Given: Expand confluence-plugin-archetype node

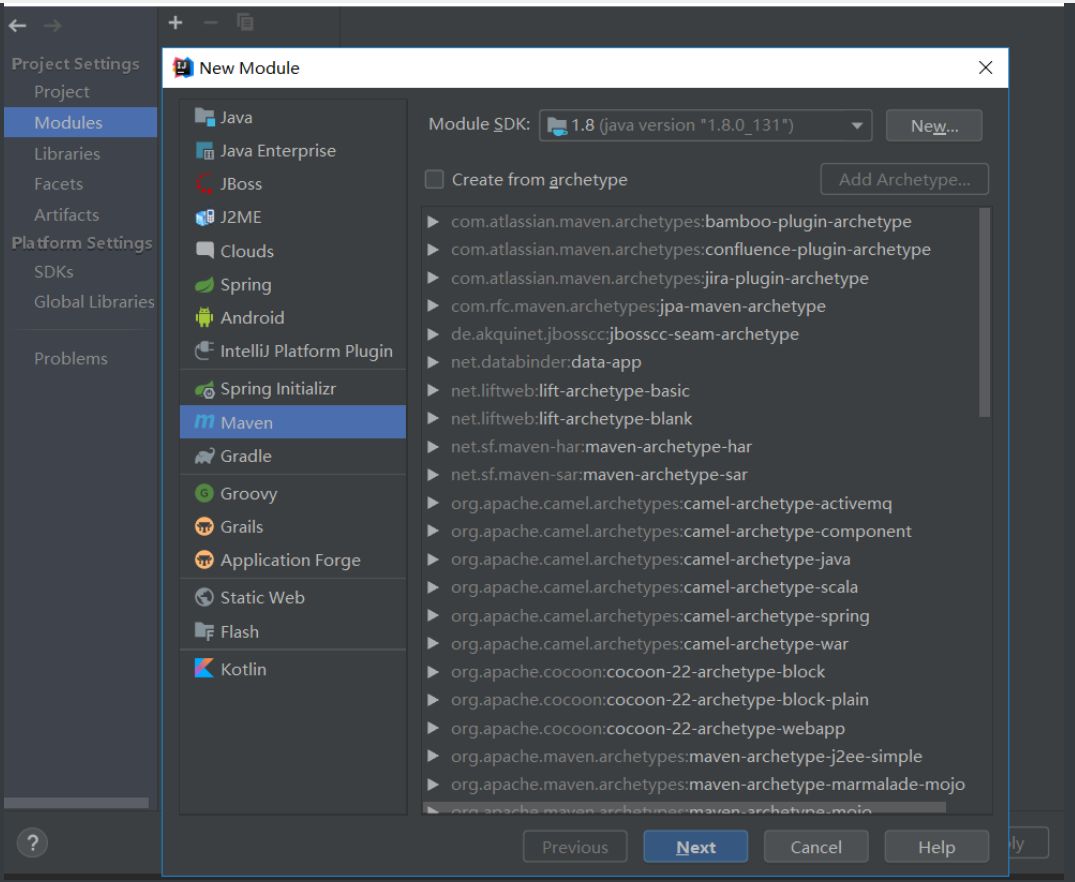Looking at the screenshot, I should (x=433, y=250).
